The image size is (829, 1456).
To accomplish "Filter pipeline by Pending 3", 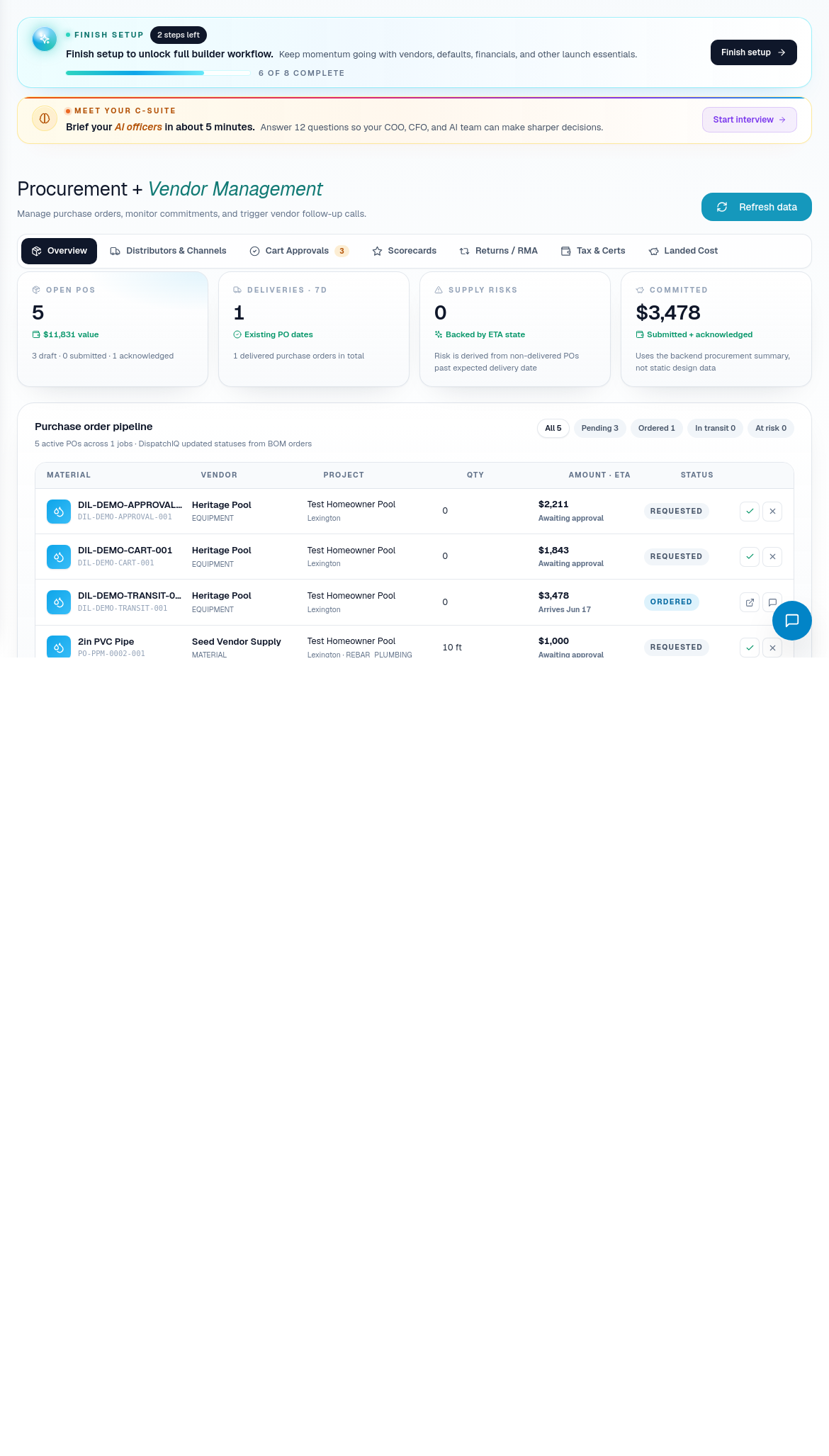I will click(x=599, y=428).
